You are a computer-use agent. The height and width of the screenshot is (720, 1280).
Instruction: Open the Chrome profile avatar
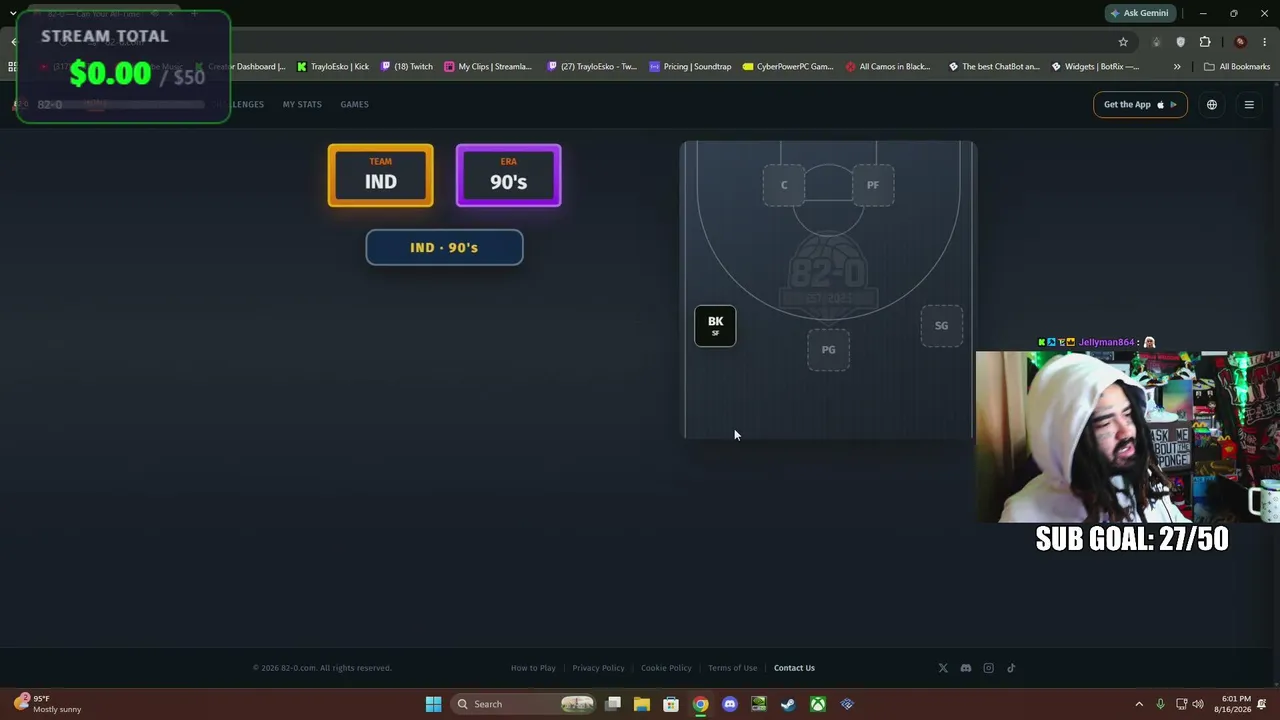point(1240,42)
